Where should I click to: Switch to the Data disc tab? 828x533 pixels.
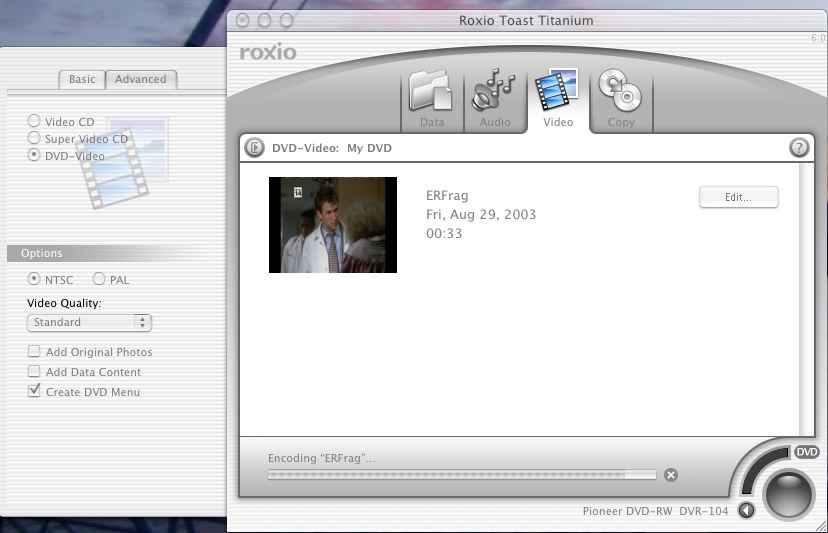click(432, 100)
